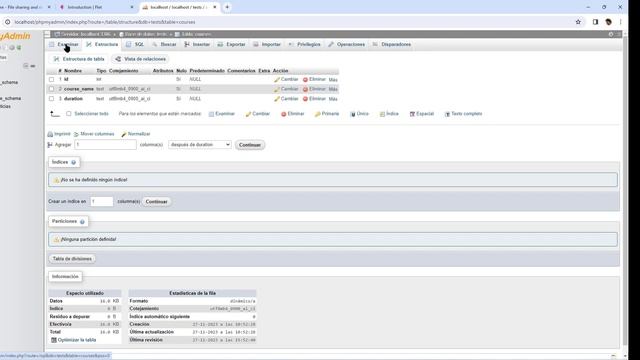Open the Disparadores tab
Screen dimensions: 640x360
pyautogui.click(x=392, y=44)
